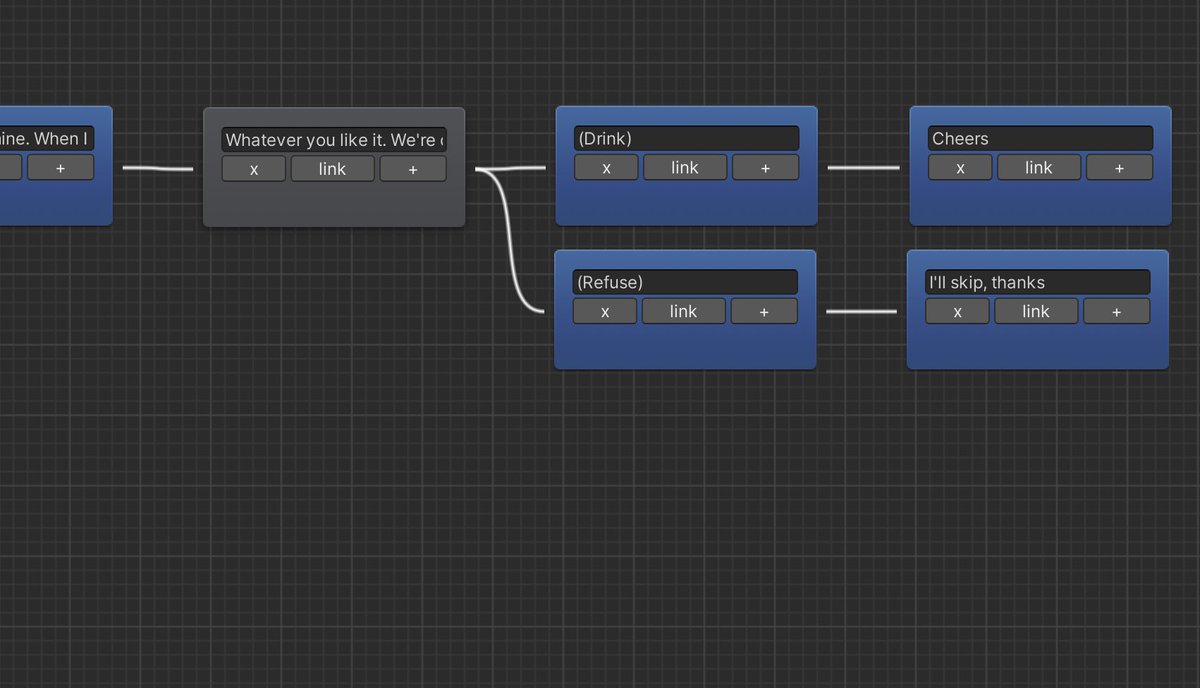Delete the (Refuse) node with x
Image resolution: width=1200 pixels, height=688 pixels.
[x=605, y=311]
